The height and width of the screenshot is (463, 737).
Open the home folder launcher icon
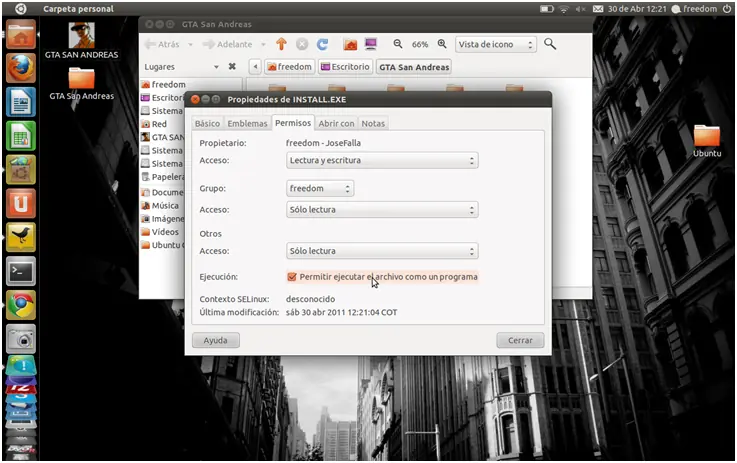[21, 34]
